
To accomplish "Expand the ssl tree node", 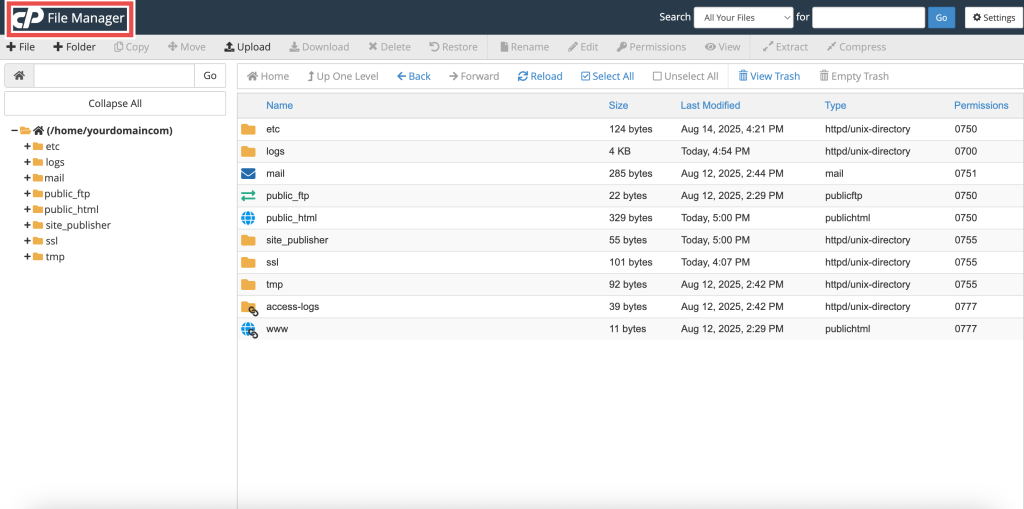I will [x=27, y=240].
